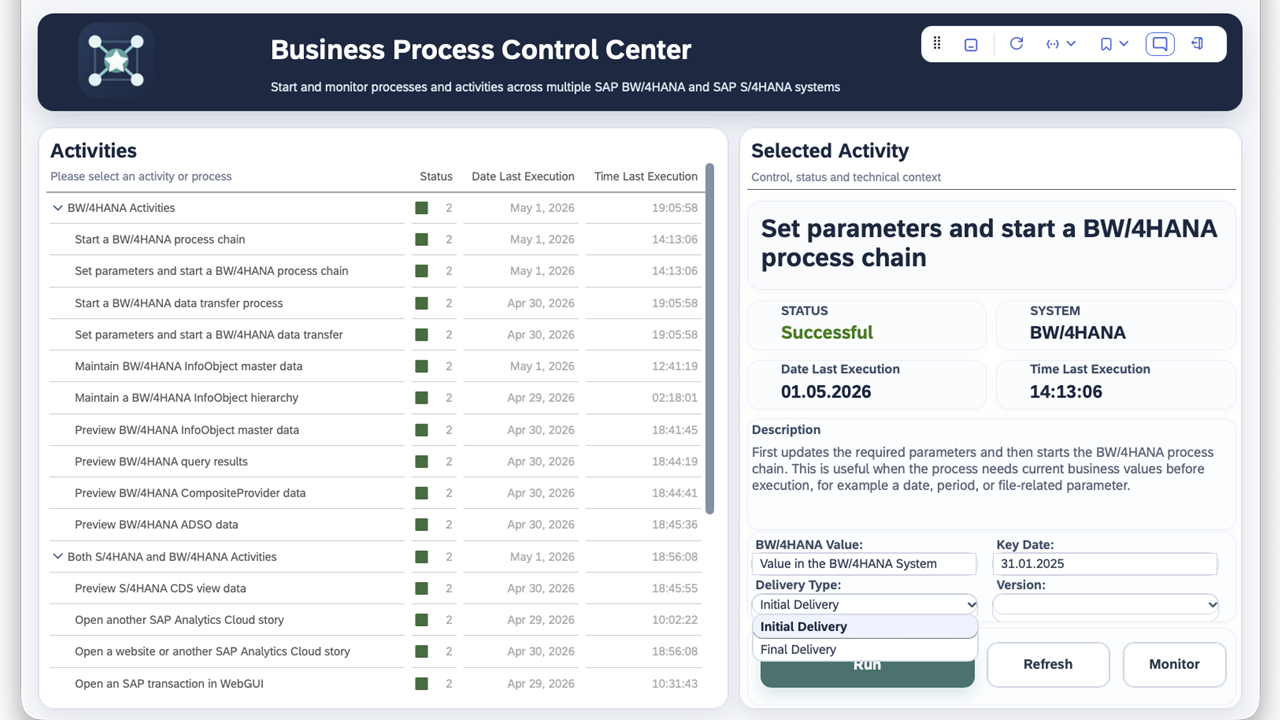Click green status square of BW/4HANA Activities group row
The image size is (1280, 720).
pyautogui.click(x=422, y=208)
